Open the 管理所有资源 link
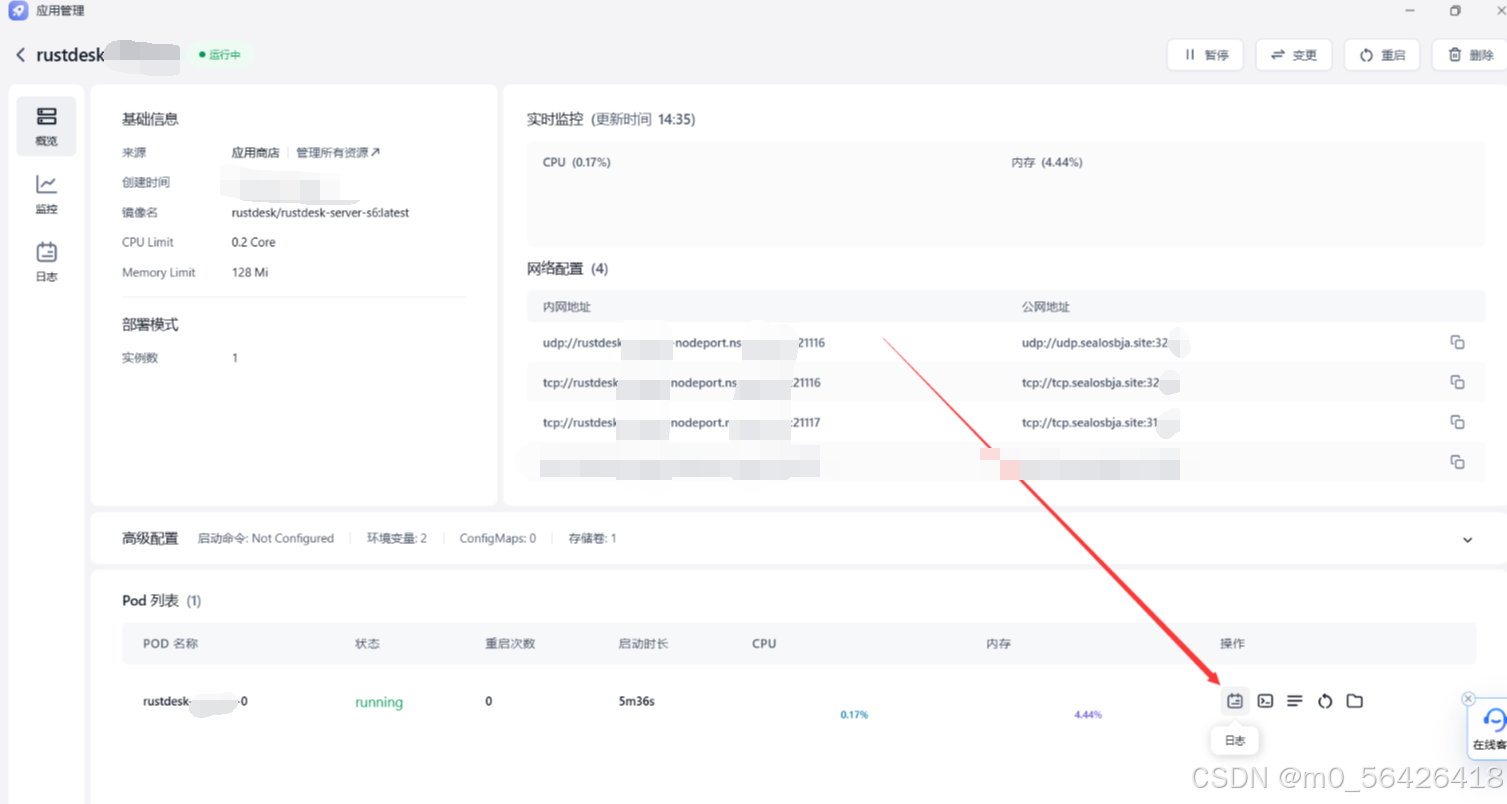Viewport: 1507px width, 804px height. point(338,153)
